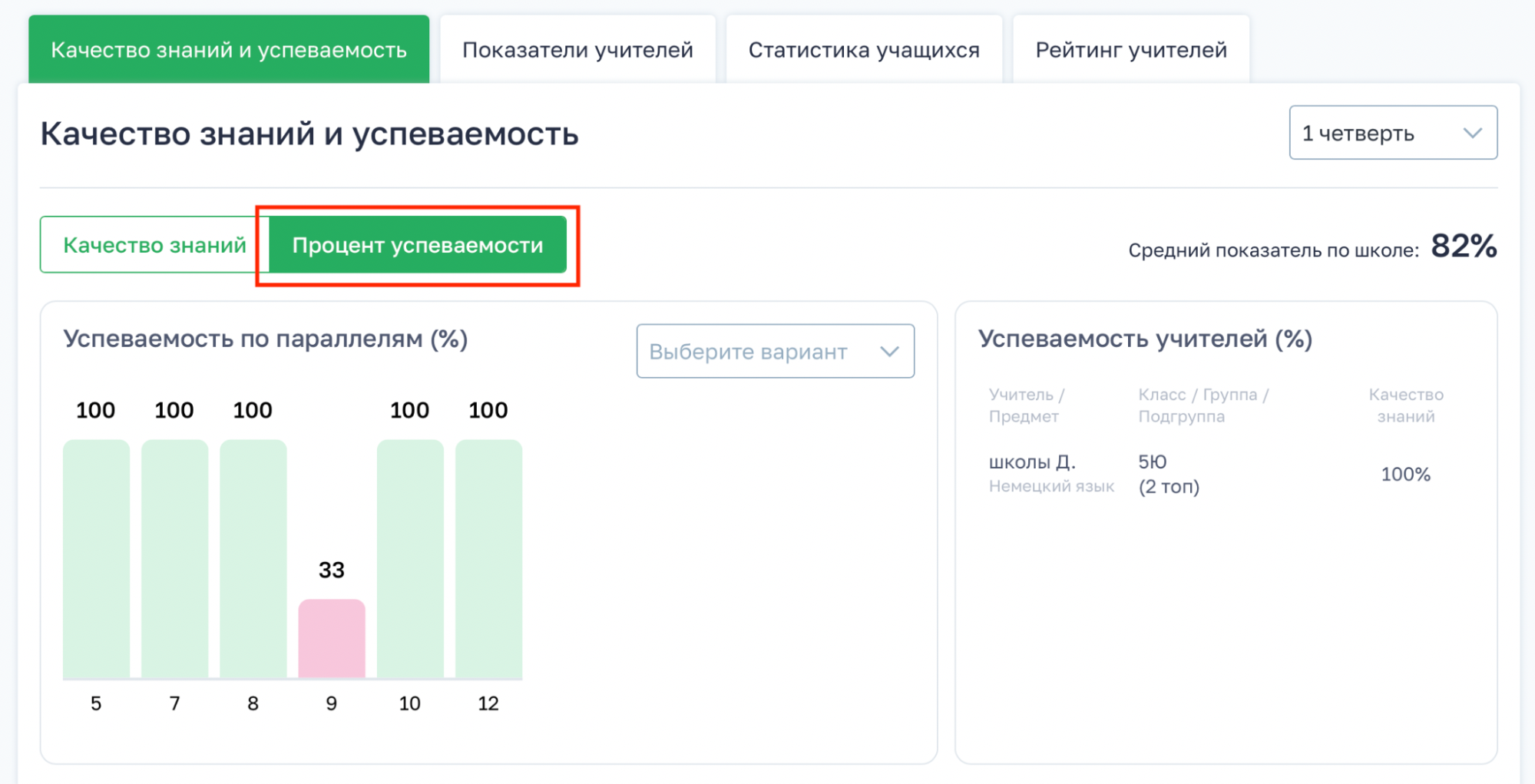Click the bar for grade 12
The height and width of the screenshot is (784, 1535).
click(488, 559)
